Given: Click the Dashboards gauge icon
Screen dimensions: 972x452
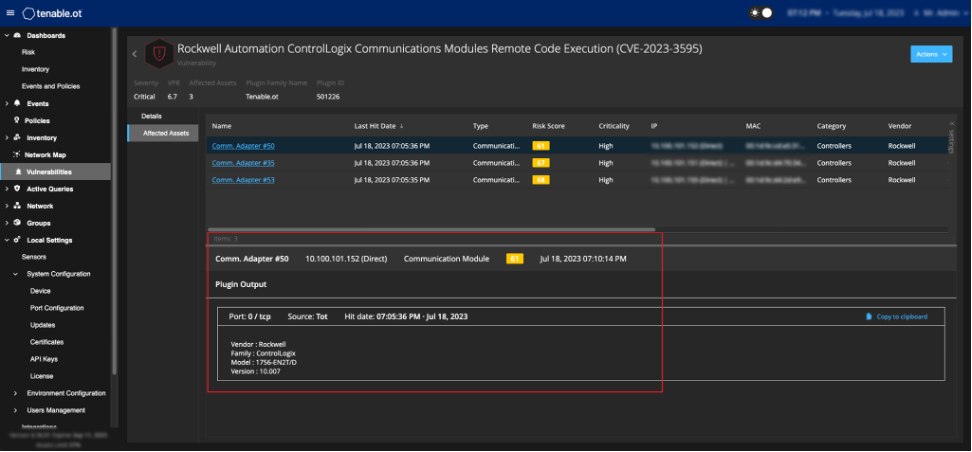Looking at the screenshot, I should click(x=17, y=35).
